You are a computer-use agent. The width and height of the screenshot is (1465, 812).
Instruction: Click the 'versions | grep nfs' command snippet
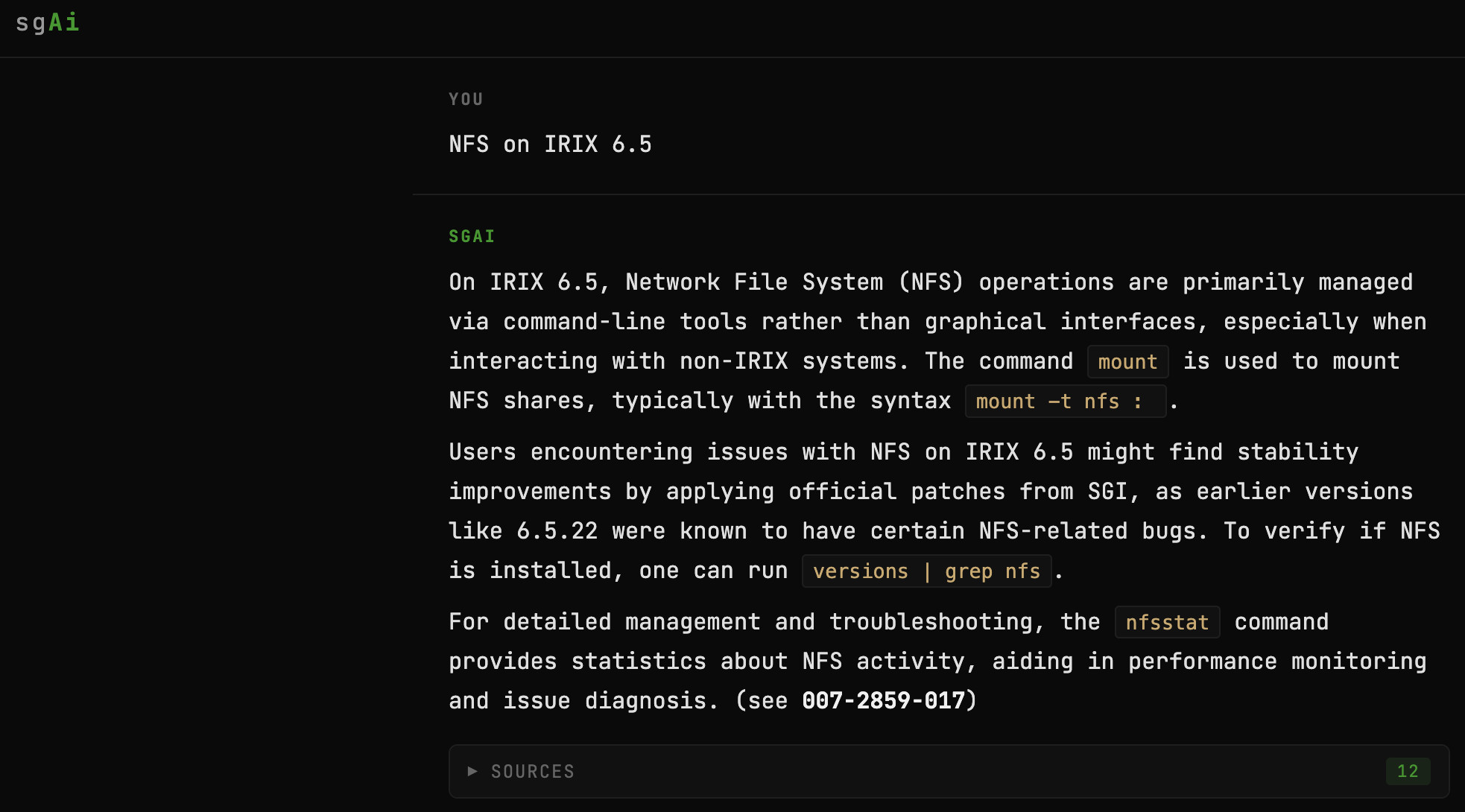coord(925,571)
